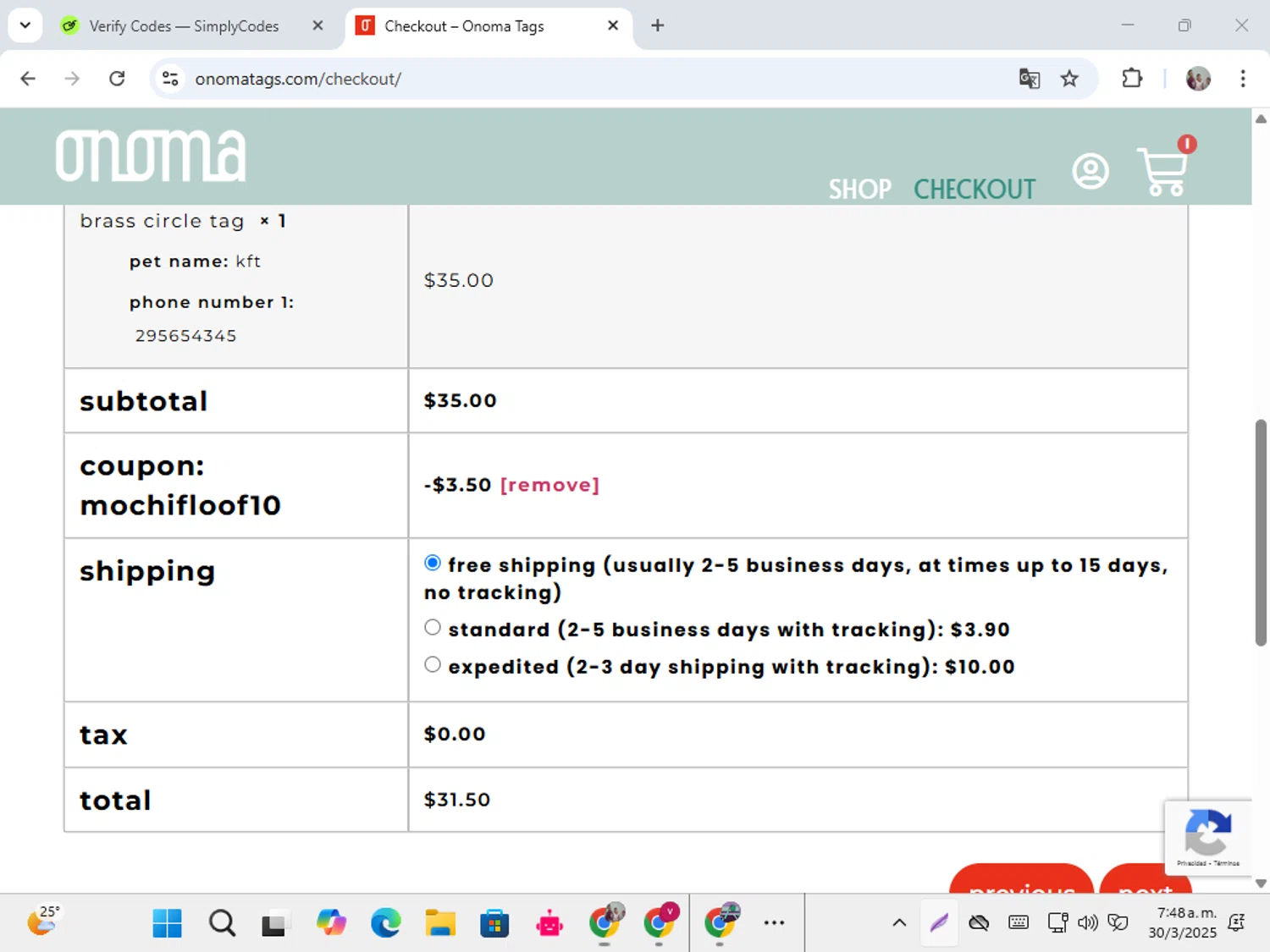Open the notifications bell icon
The image size is (1270, 952).
1236,923
